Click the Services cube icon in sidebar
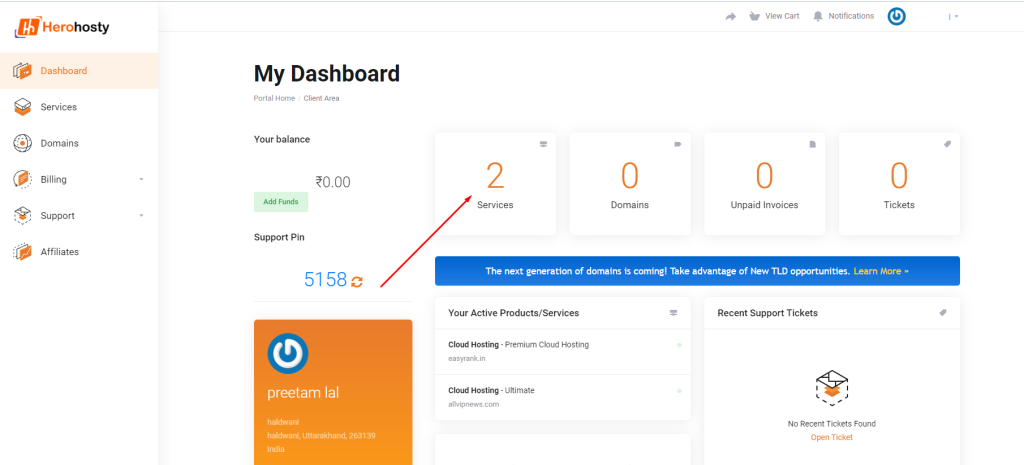Image resolution: width=1024 pixels, height=465 pixels. pos(22,107)
